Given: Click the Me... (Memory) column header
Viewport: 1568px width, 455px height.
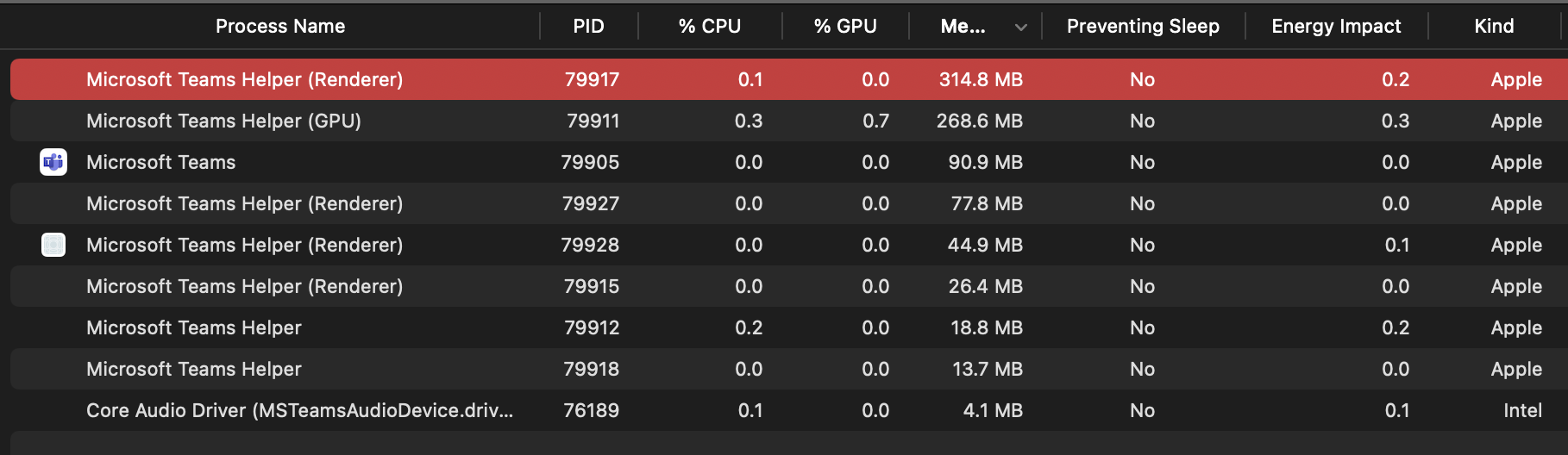Looking at the screenshot, I should 963,27.
